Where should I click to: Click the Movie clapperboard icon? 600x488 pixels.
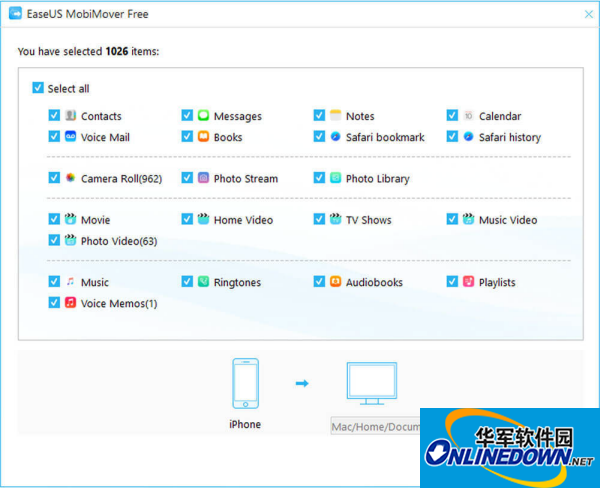pos(70,219)
